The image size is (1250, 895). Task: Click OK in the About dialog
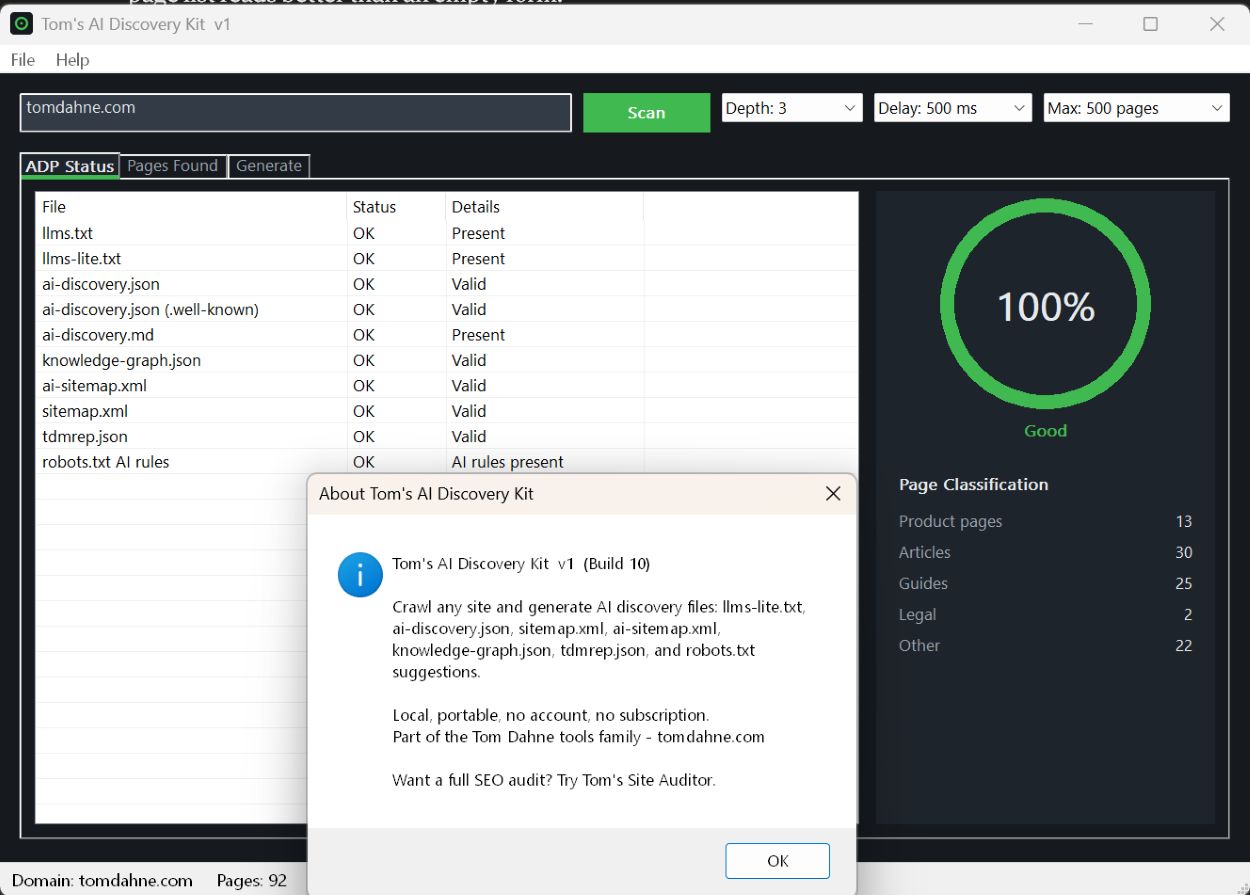pyautogui.click(x=777, y=861)
